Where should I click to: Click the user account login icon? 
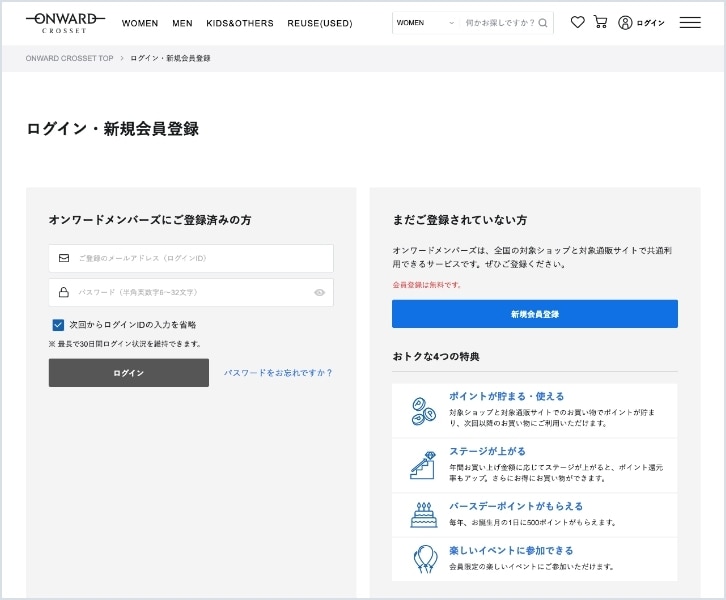(626, 22)
